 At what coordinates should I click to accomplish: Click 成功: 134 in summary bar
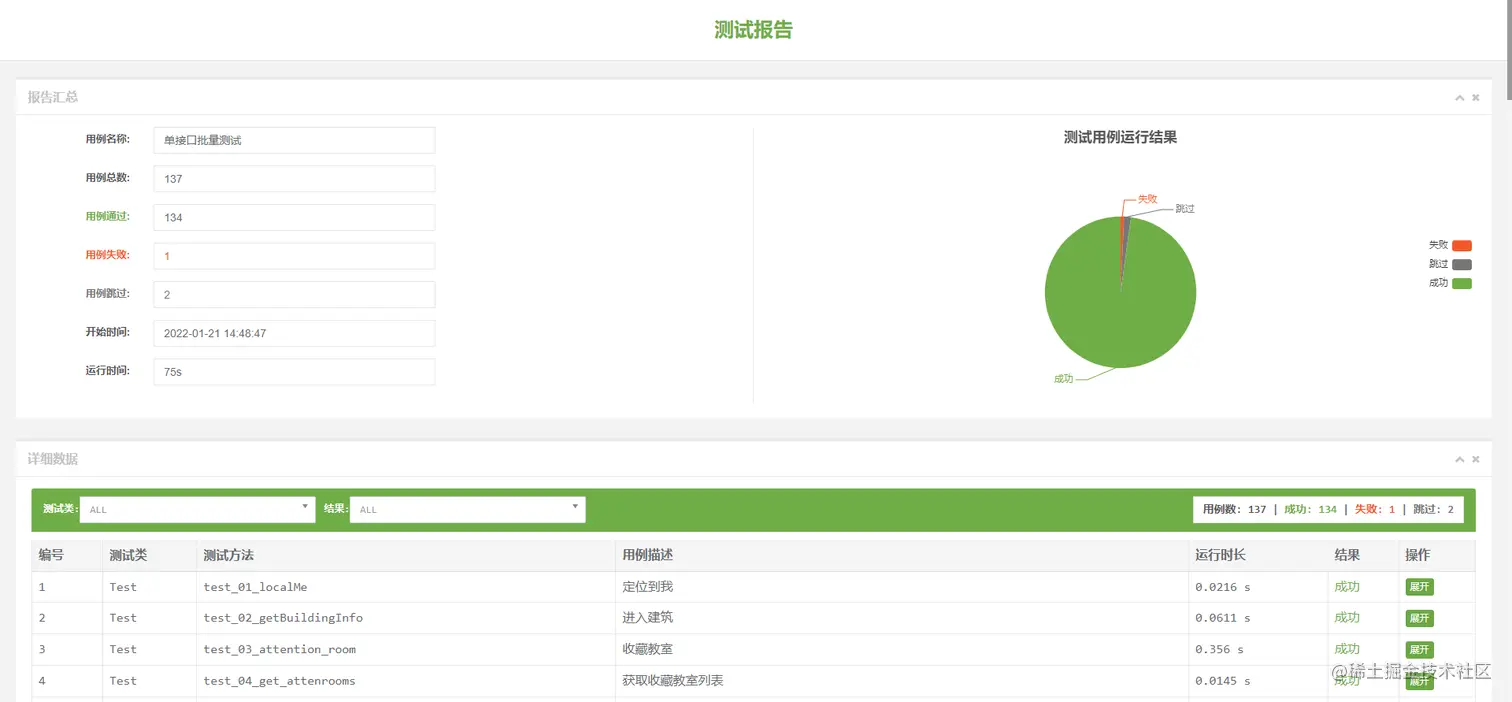[x=1310, y=509]
